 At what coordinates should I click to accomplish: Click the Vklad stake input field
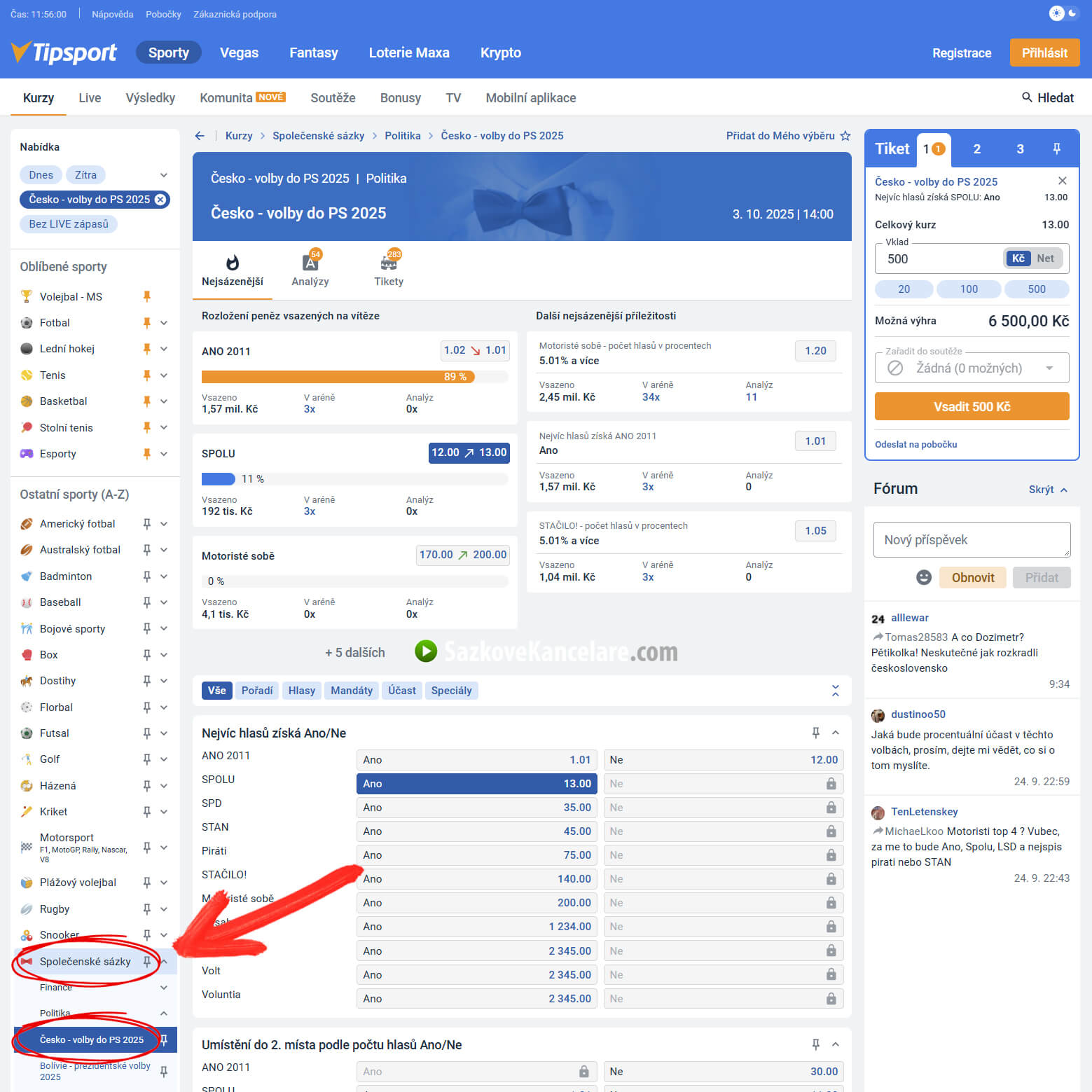point(939,259)
